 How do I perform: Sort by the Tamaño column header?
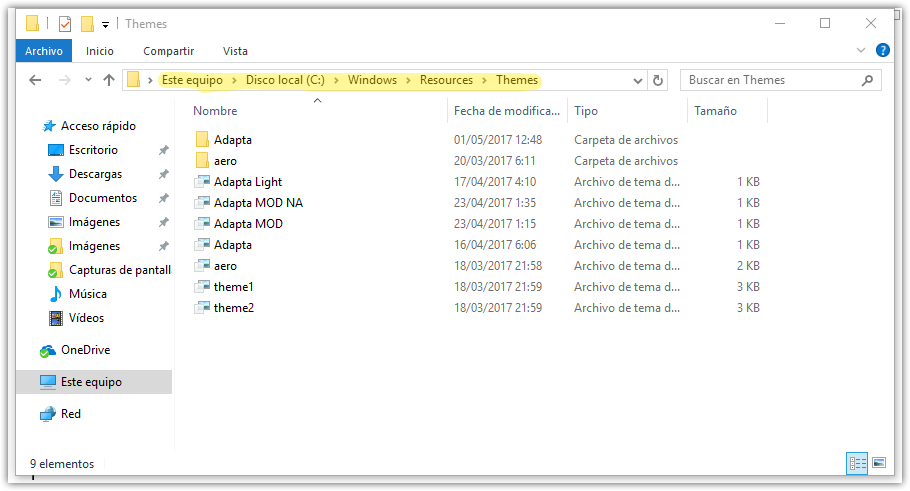[715, 111]
